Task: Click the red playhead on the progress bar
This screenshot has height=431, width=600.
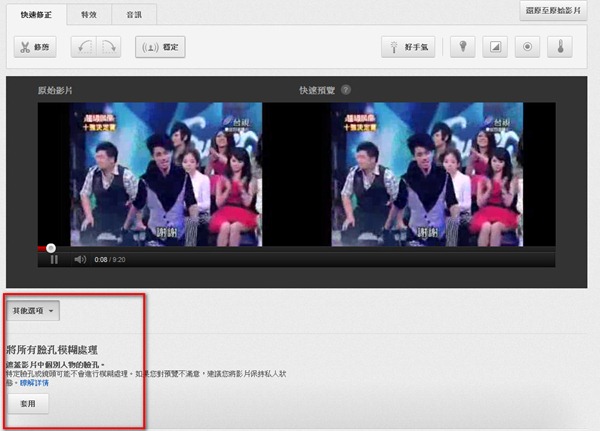Action: click(x=50, y=248)
